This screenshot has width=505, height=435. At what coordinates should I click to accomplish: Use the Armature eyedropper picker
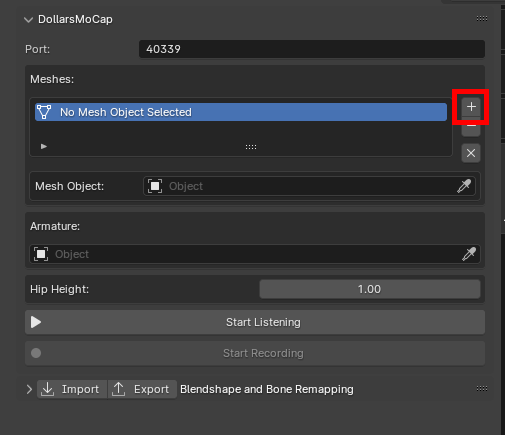coord(469,254)
